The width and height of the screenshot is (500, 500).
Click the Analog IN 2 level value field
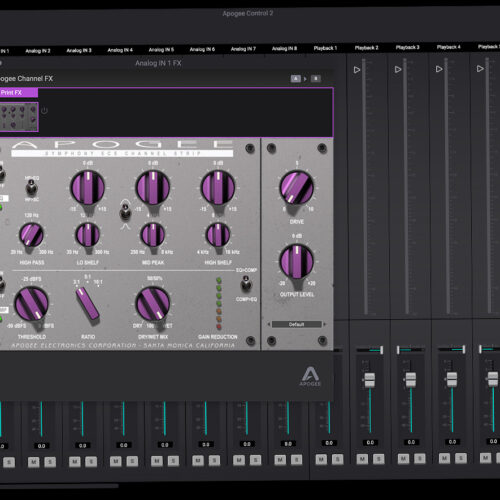(41, 446)
